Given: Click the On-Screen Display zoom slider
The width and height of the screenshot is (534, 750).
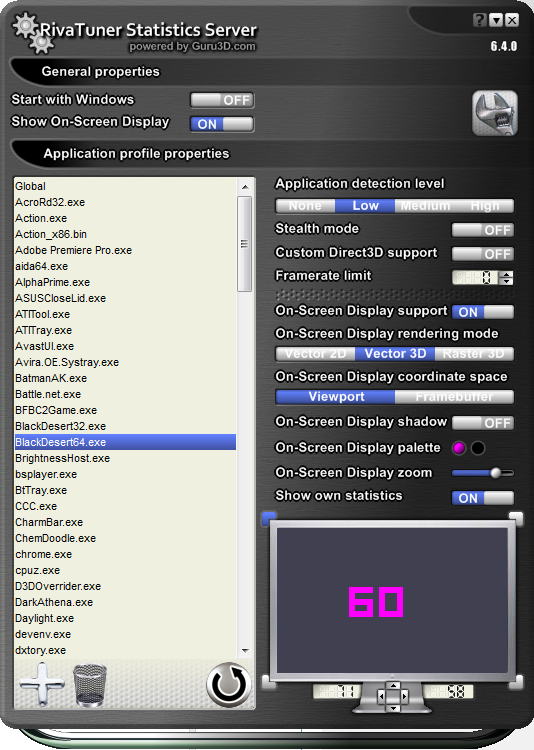Looking at the screenshot, I should (x=483, y=473).
